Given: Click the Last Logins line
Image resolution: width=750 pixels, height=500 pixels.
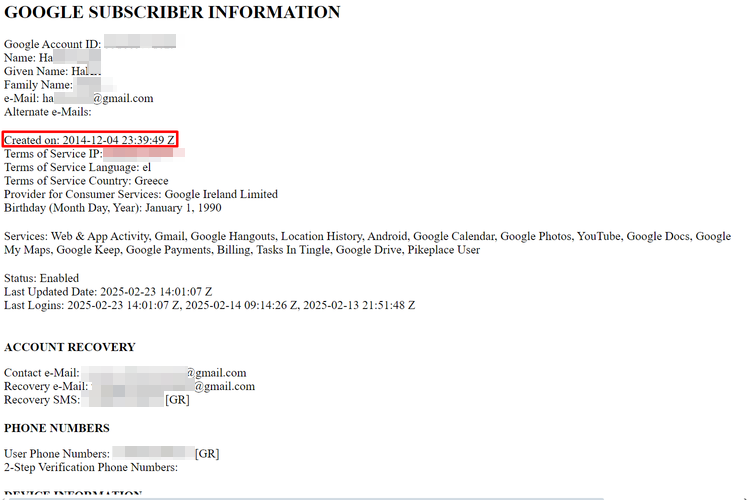Looking at the screenshot, I should point(210,305).
